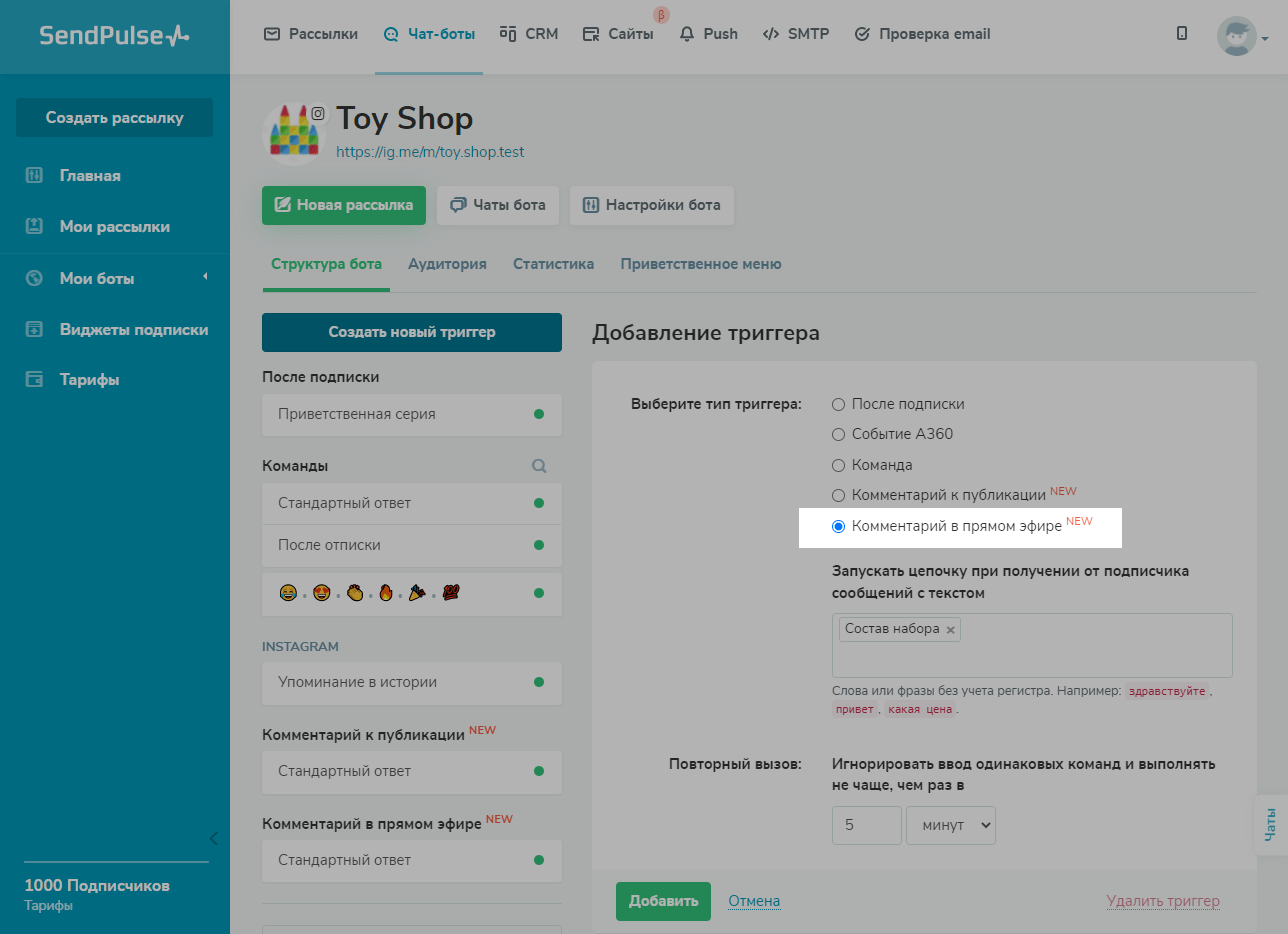Open the минут time unit dropdown
This screenshot has height=934, width=1288.
point(950,825)
